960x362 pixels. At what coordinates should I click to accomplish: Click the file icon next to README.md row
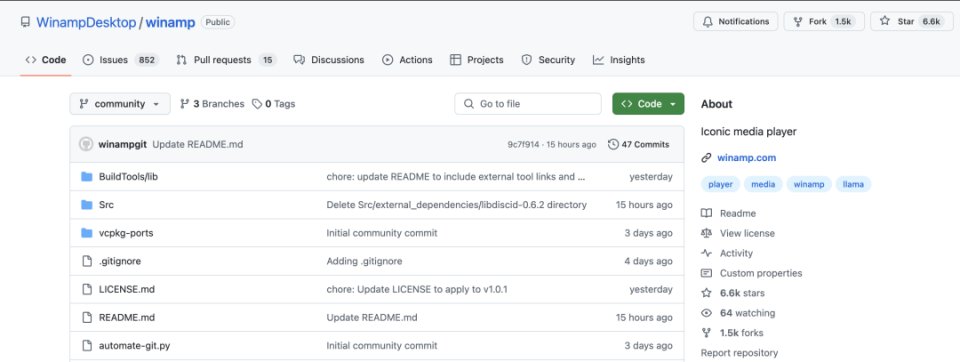tap(86, 317)
